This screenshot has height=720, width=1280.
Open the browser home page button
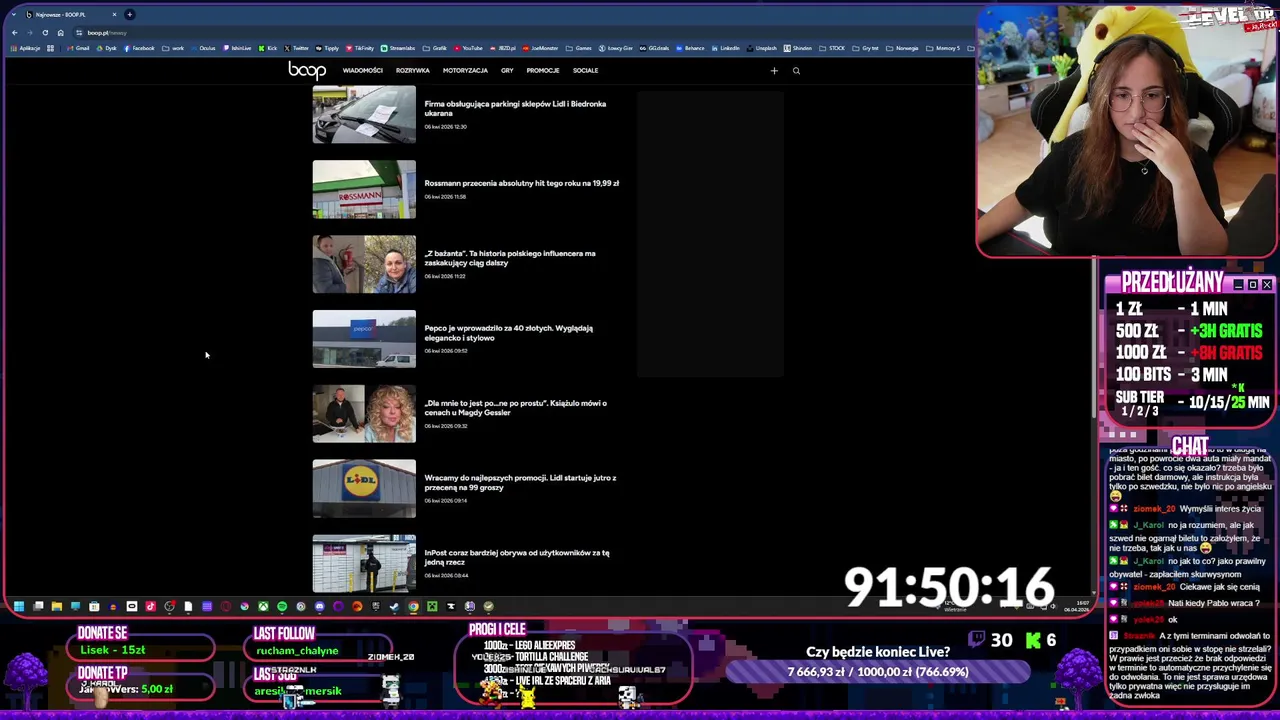point(60,33)
